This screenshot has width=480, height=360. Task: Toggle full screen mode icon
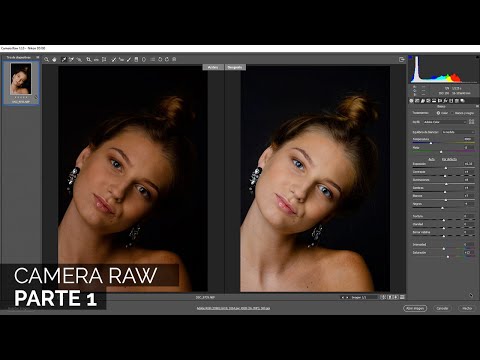pos(401,59)
